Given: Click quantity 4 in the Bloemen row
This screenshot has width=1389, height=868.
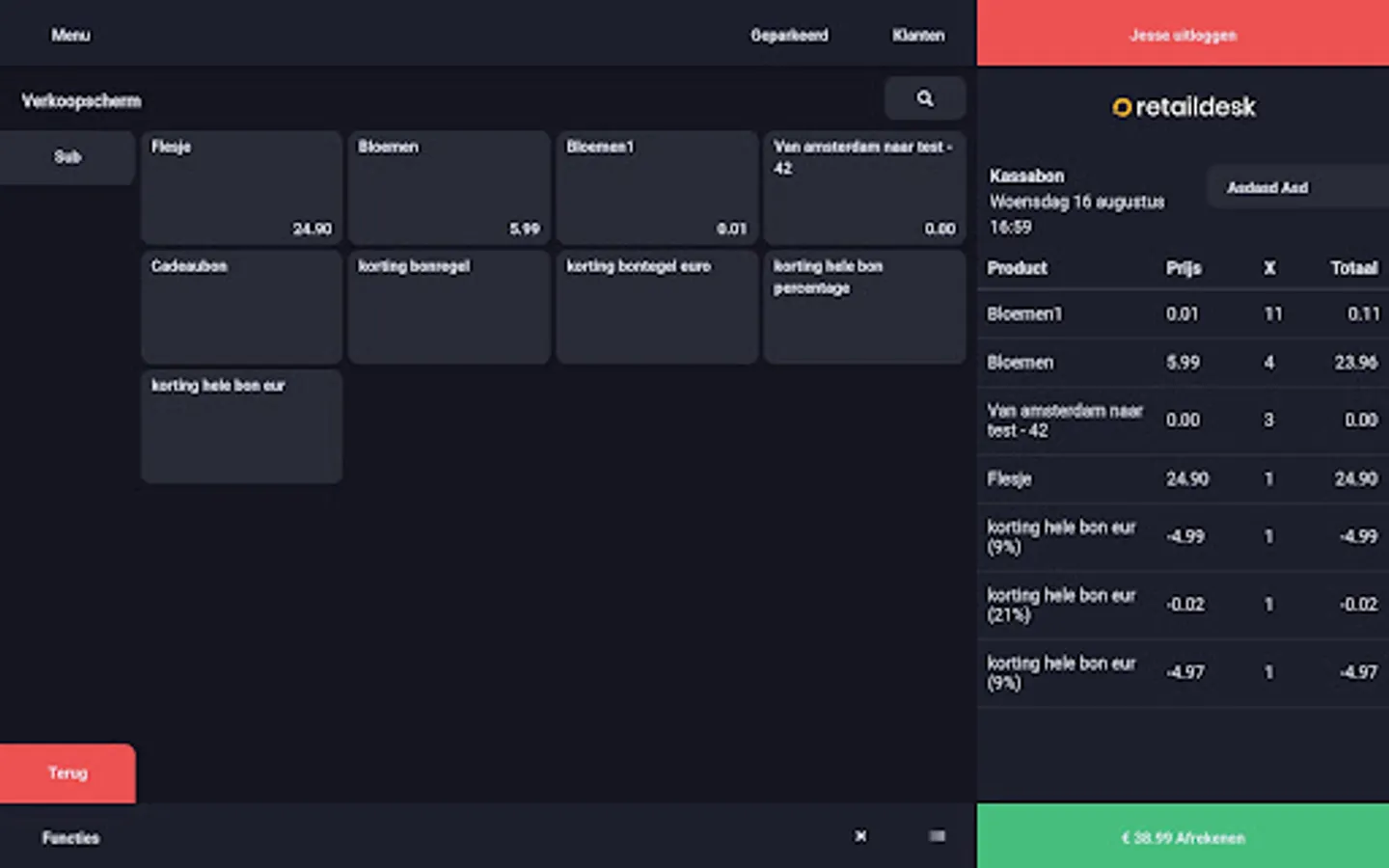Looking at the screenshot, I should tap(1269, 363).
